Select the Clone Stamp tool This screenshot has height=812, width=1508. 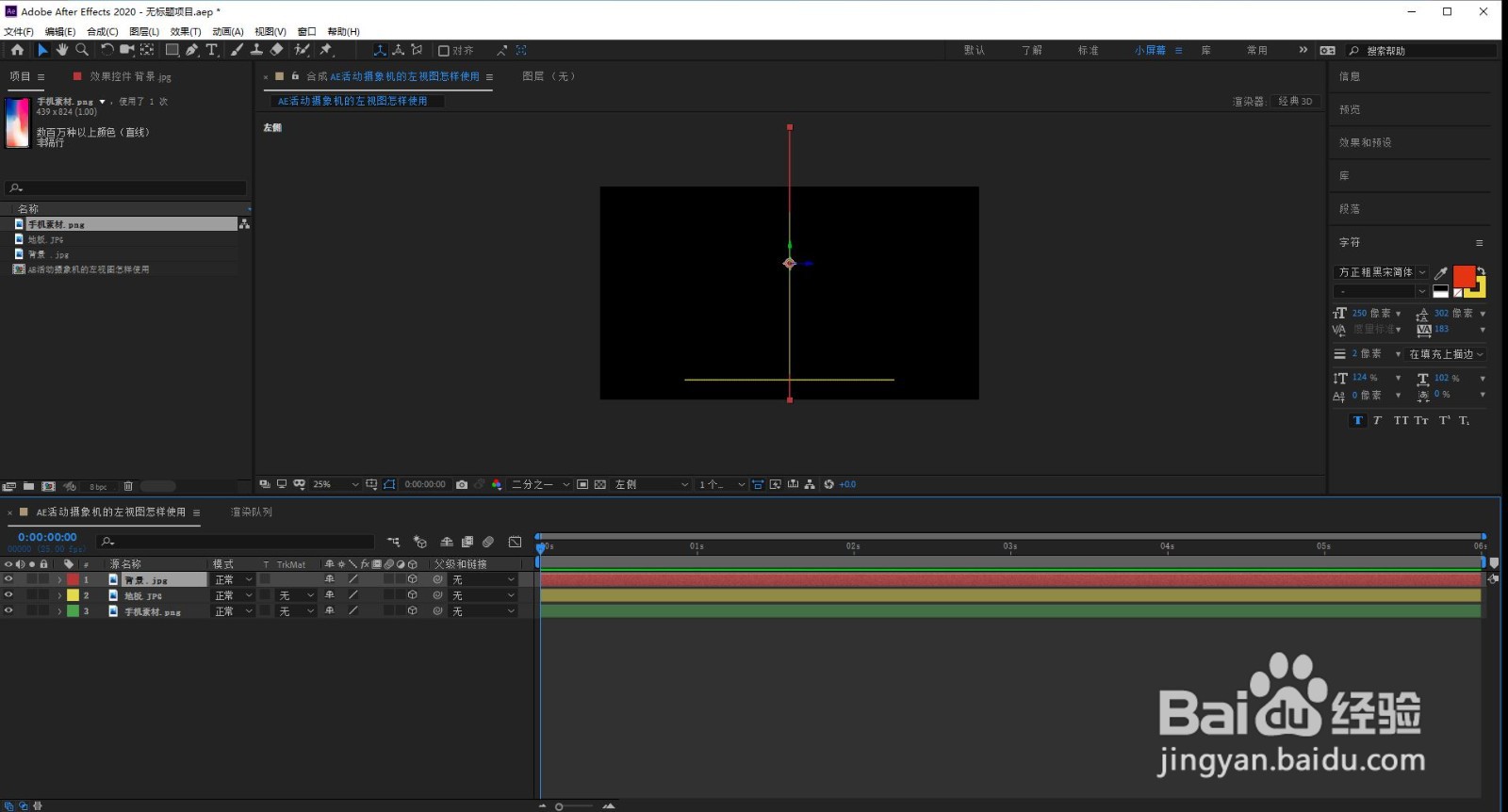click(x=256, y=50)
